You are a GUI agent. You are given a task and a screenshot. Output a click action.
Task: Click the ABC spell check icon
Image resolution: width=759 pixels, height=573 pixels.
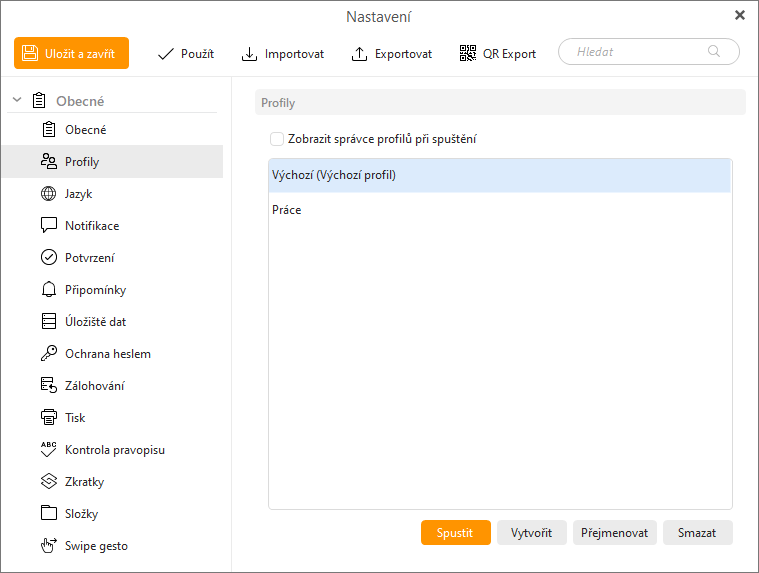pyautogui.click(x=48, y=450)
